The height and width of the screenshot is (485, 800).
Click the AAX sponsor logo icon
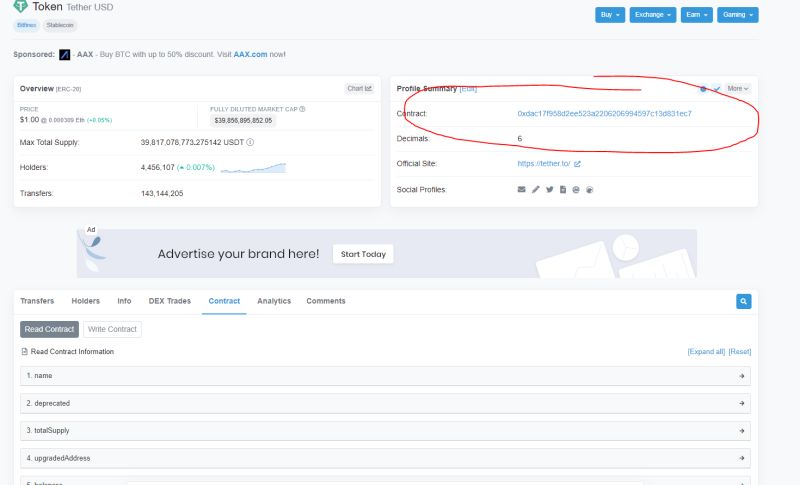[64, 55]
